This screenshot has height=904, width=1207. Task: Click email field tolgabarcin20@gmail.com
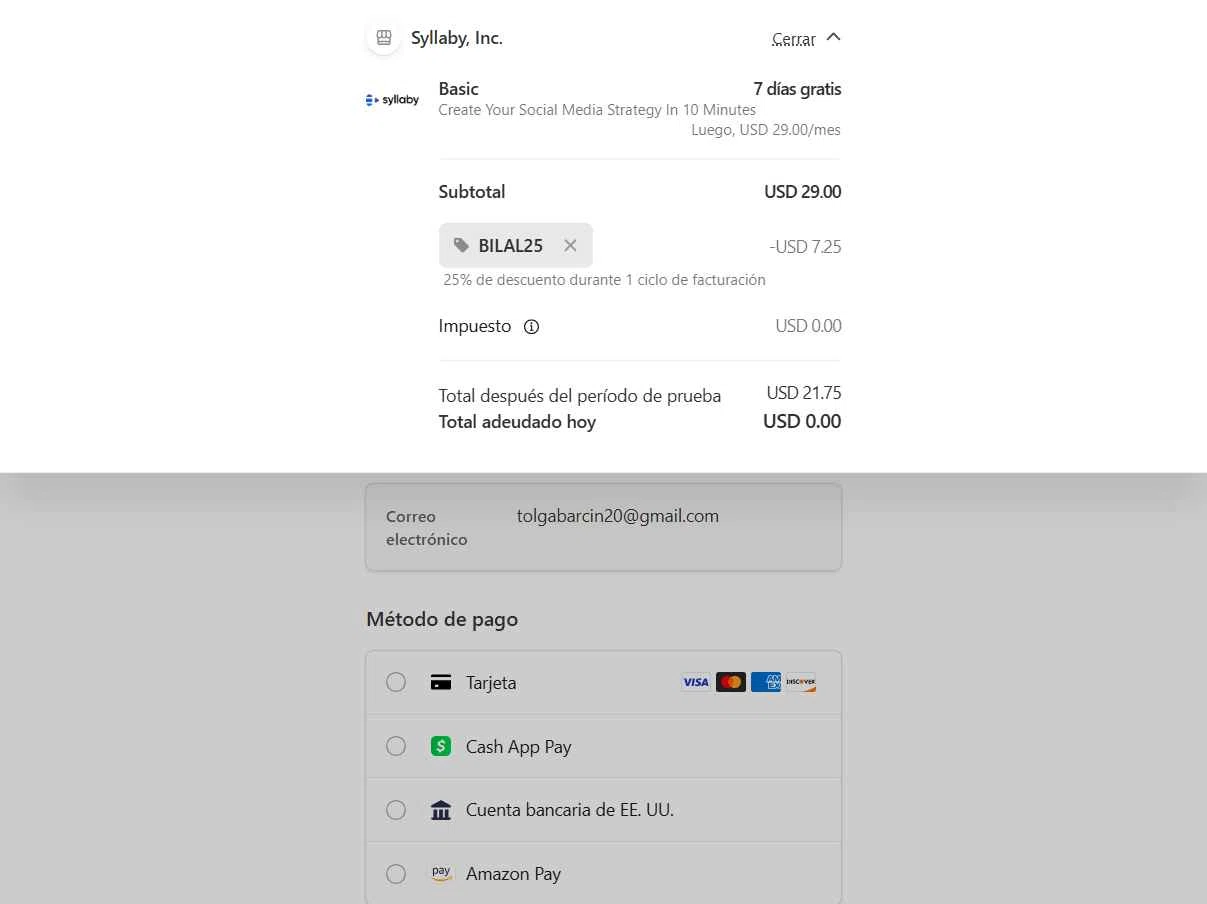point(618,516)
